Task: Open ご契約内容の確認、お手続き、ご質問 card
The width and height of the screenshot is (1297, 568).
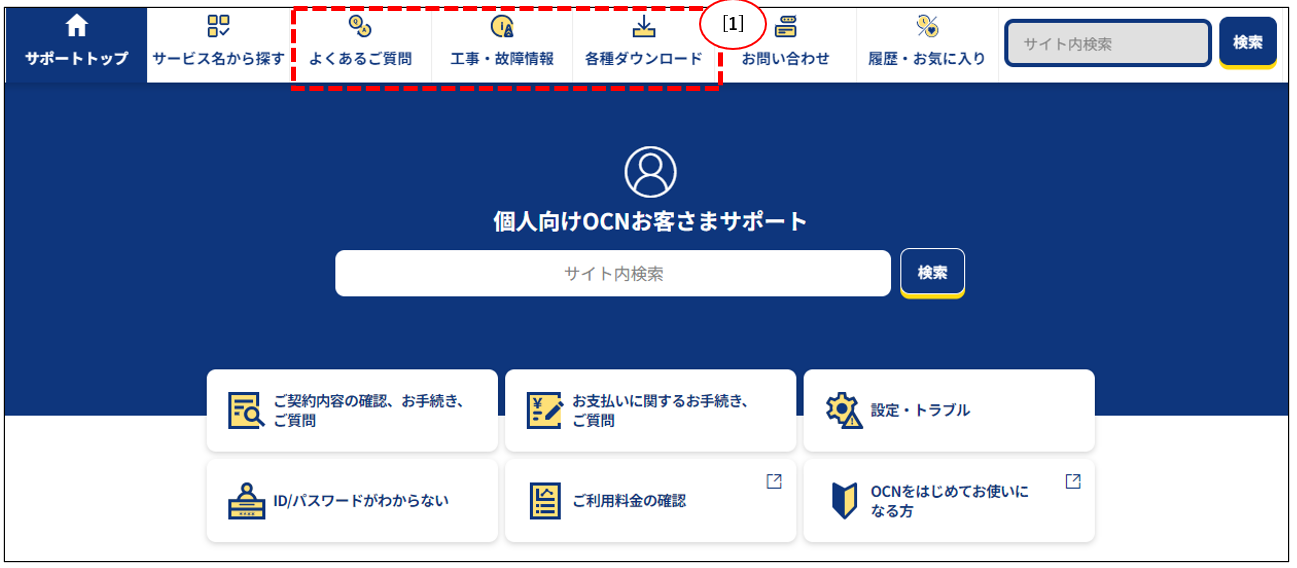Action: point(352,410)
